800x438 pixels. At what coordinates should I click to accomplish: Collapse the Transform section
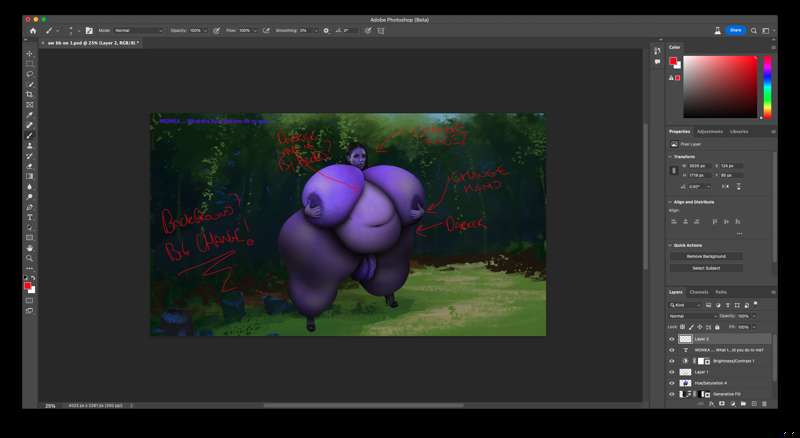(670, 157)
